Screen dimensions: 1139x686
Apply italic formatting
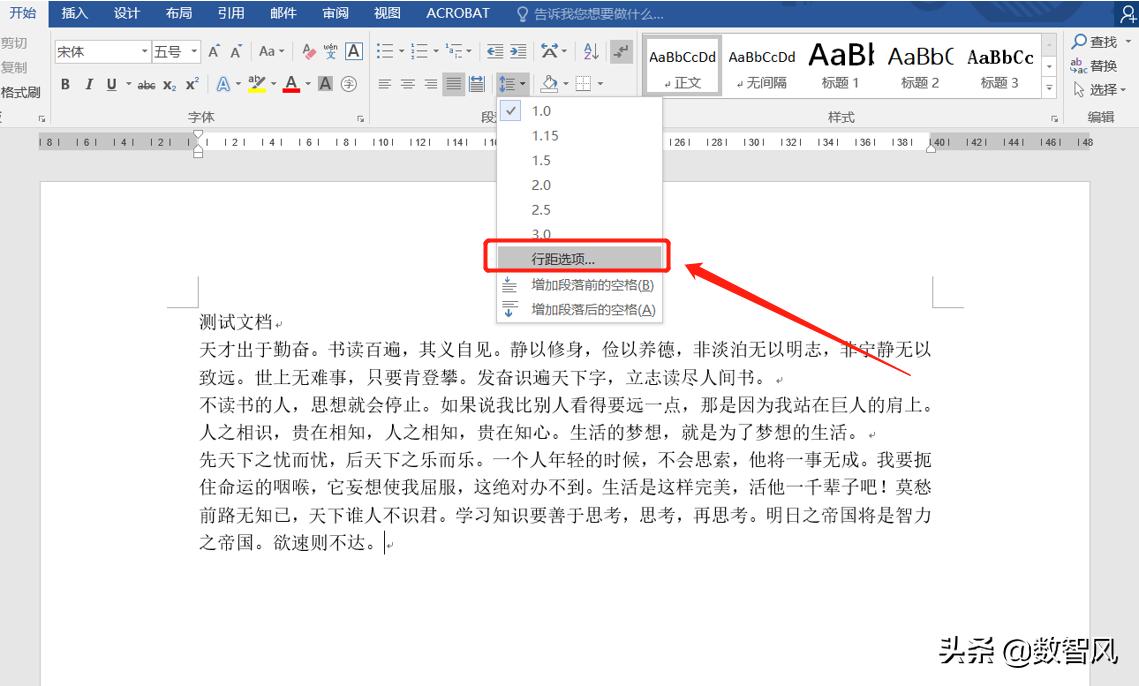pyautogui.click(x=89, y=84)
